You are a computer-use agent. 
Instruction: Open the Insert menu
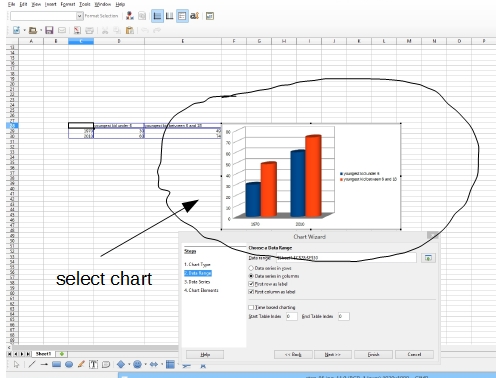click(x=51, y=4)
